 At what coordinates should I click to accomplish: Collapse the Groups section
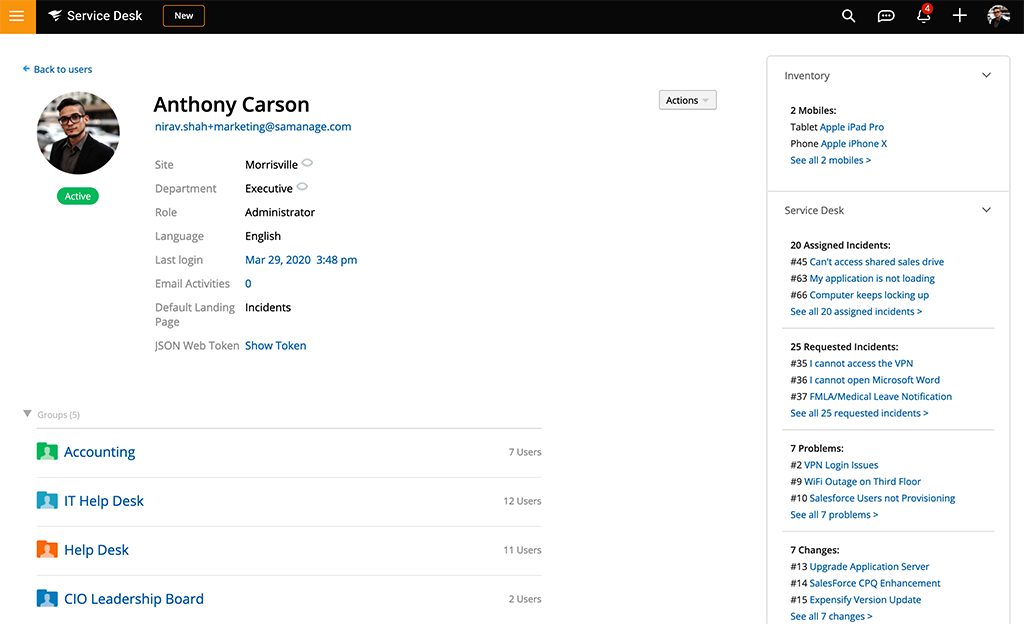click(28, 414)
